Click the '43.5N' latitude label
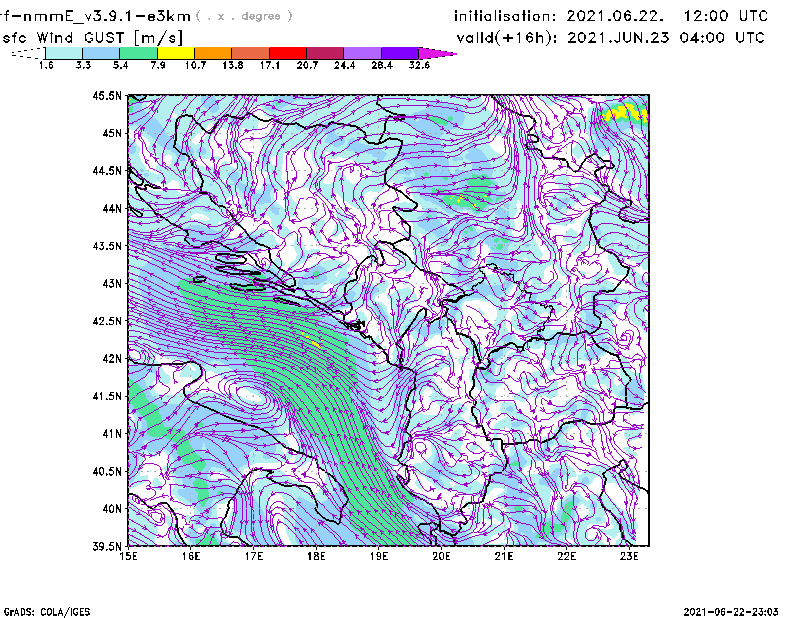 pyautogui.click(x=107, y=246)
